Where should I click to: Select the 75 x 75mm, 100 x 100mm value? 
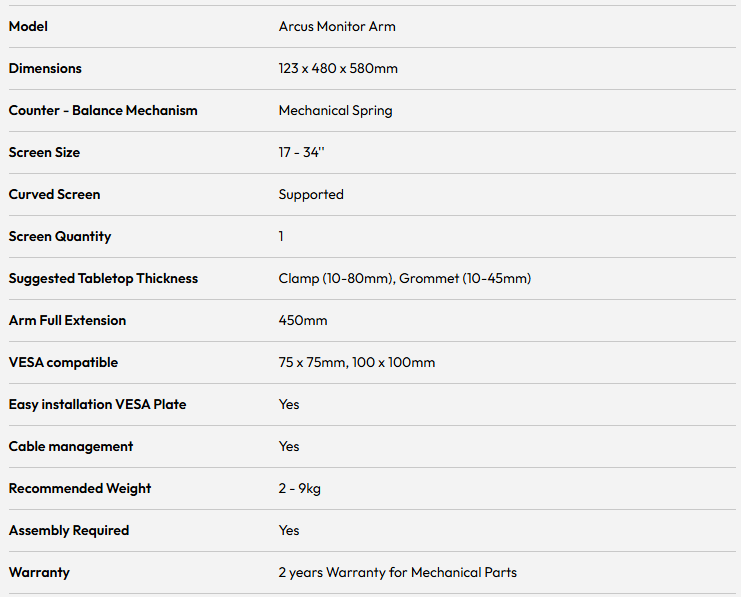(357, 363)
